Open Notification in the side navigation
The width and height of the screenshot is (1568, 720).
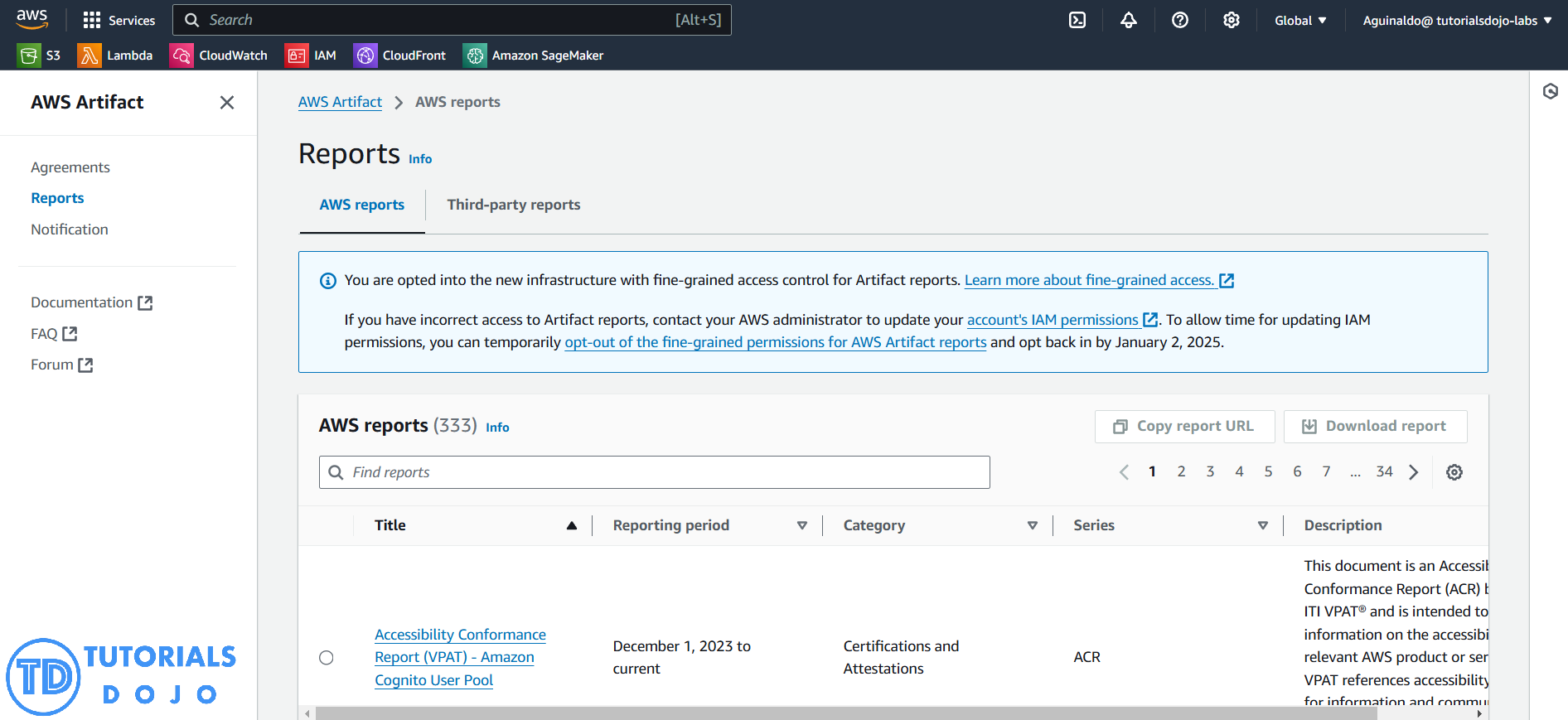tap(70, 230)
